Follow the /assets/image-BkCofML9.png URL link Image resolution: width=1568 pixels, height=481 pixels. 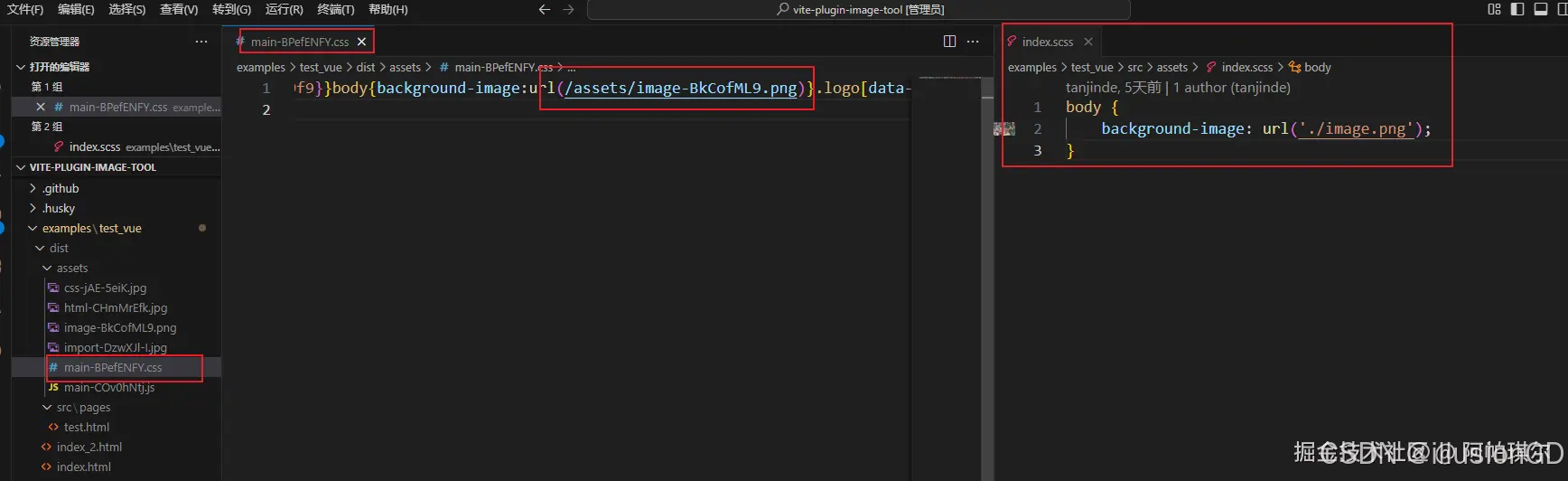(x=681, y=88)
